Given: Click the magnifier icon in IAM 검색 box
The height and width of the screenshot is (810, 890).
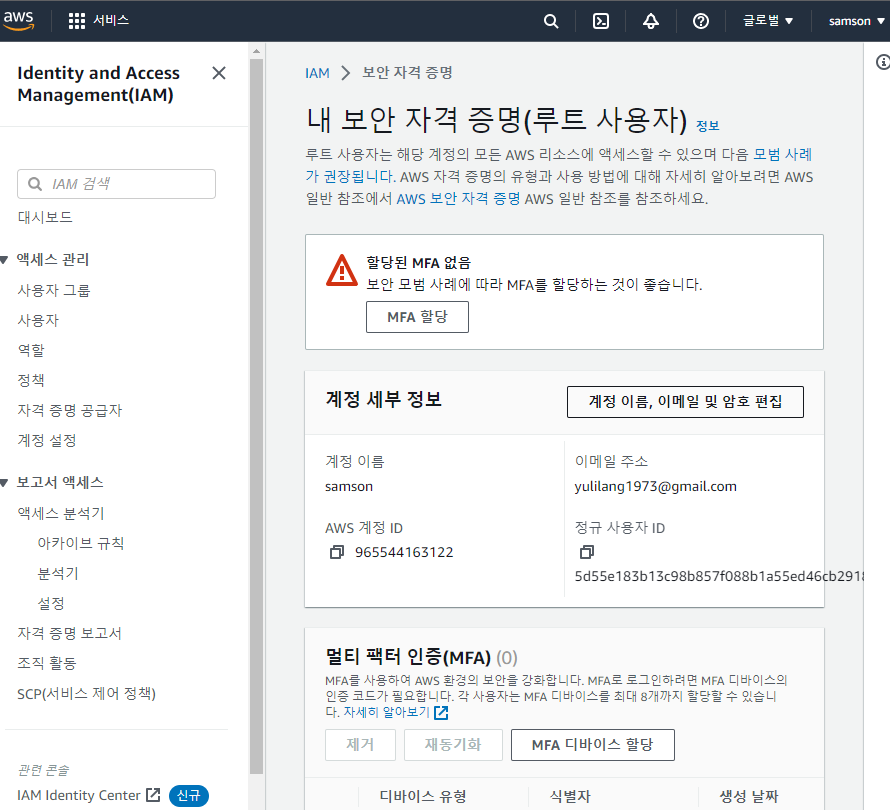Looking at the screenshot, I should 35,184.
